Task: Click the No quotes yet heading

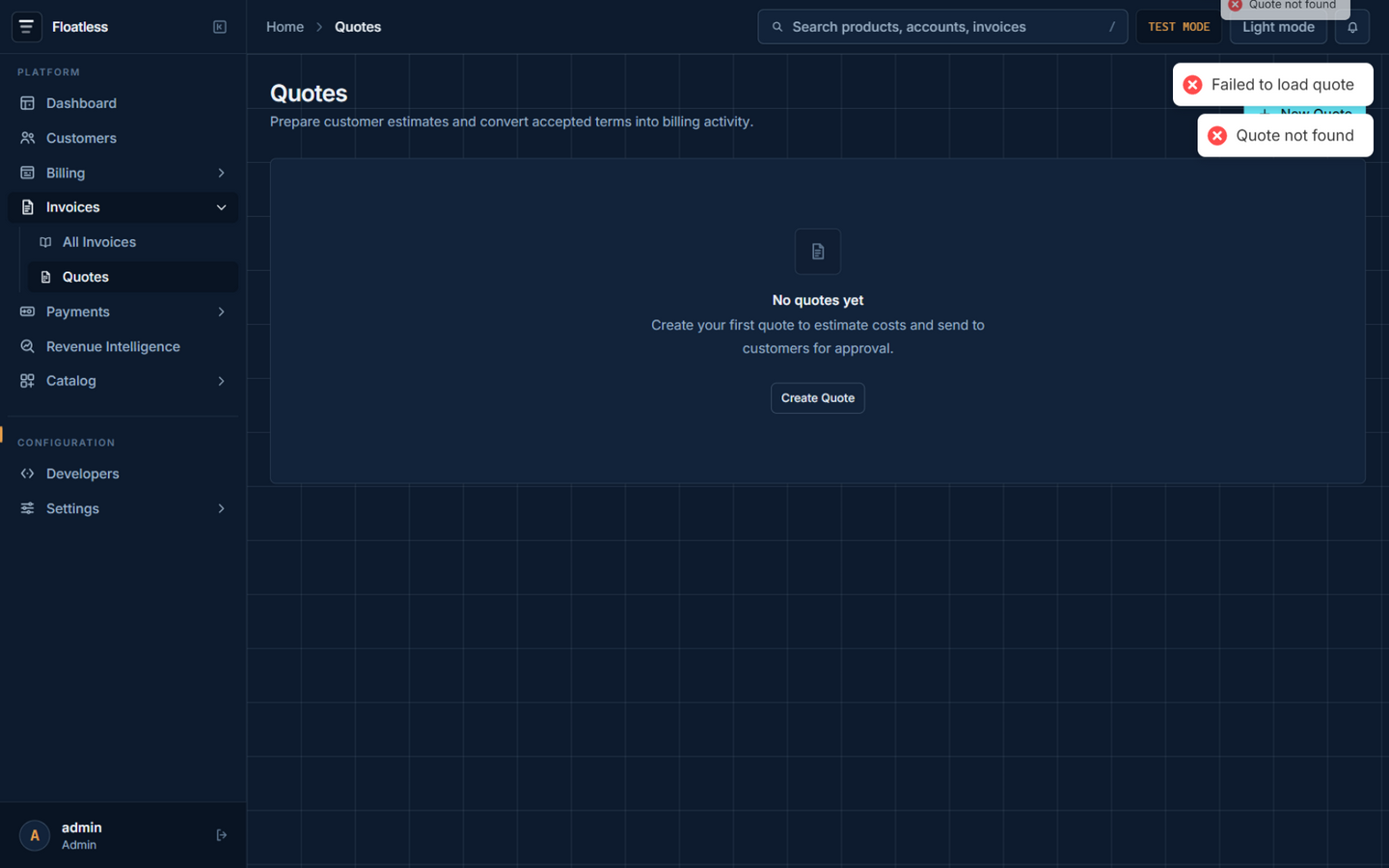Action: click(x=818, y=301)
